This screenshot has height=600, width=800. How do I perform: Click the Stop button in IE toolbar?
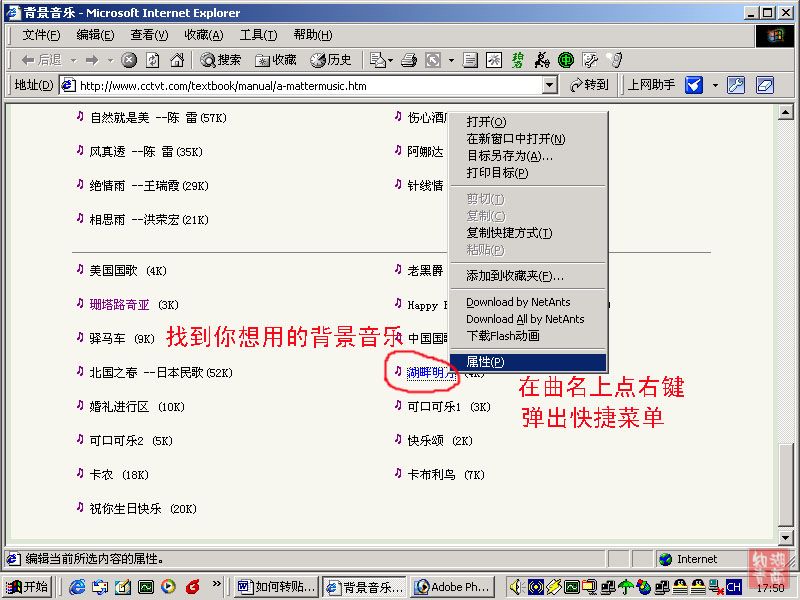[x=129, y=60]
